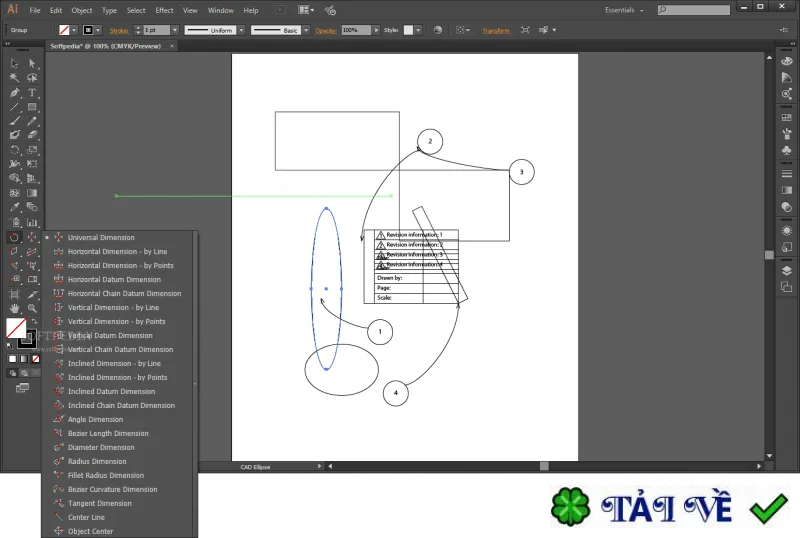
Task: Click the Transform panel link
Action: click(x=496, y=31)
